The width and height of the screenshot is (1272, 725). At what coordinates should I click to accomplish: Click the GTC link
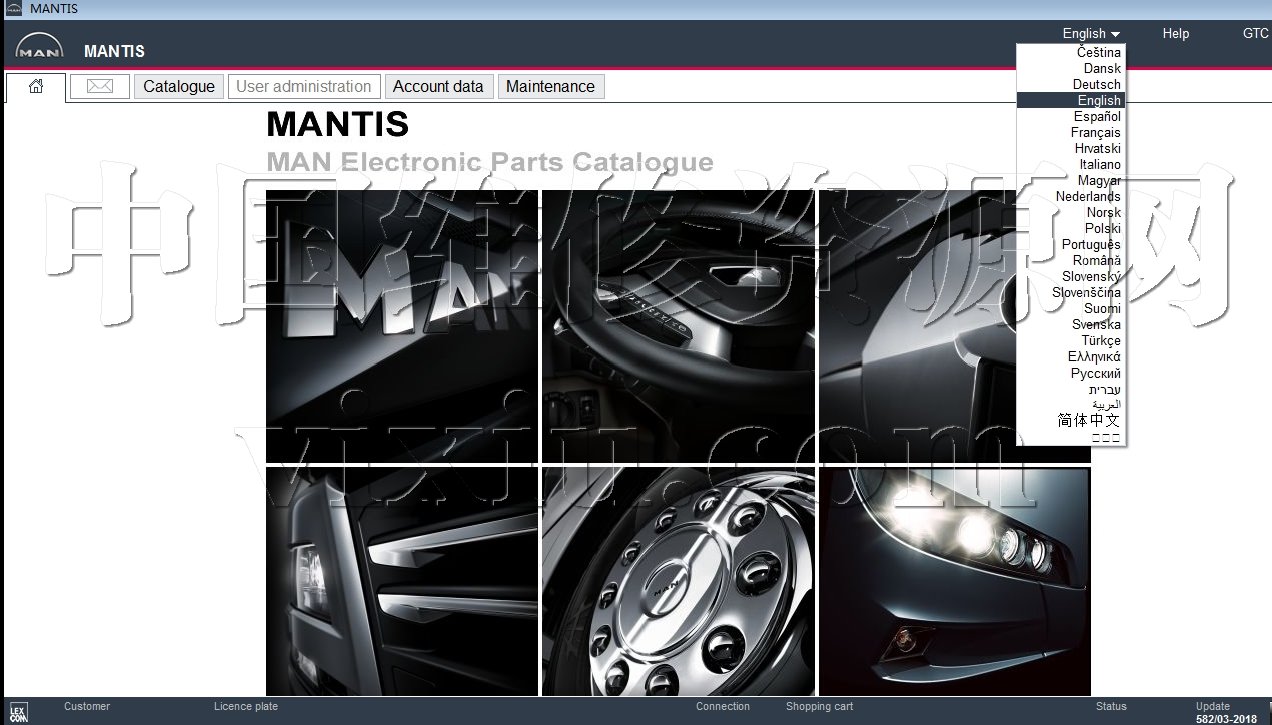point(1255,34)
